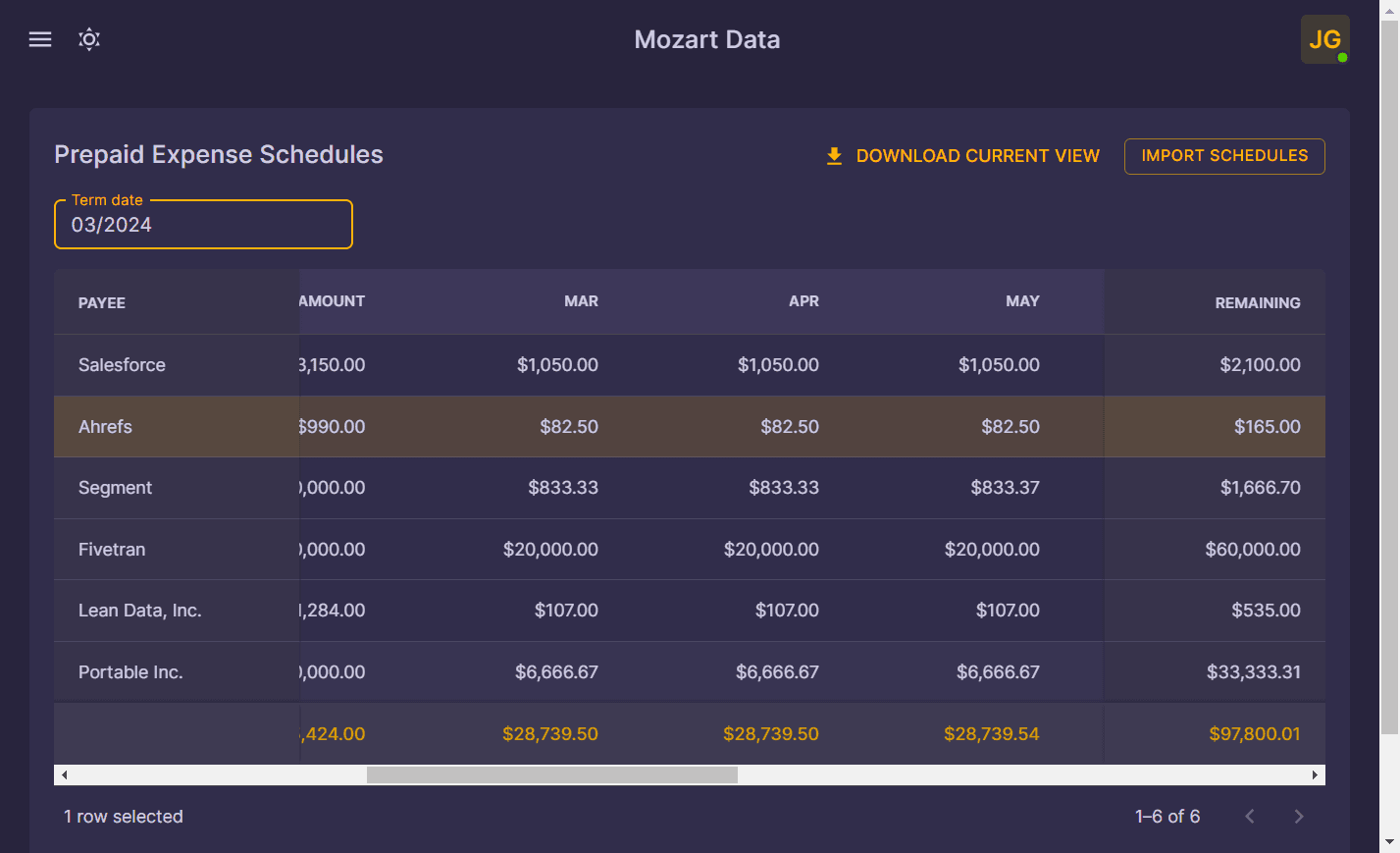Toggle the light/dark theme sun icon
This screenshot has width=1400, height=853.
pyautogui.click(x=88, y=39)
